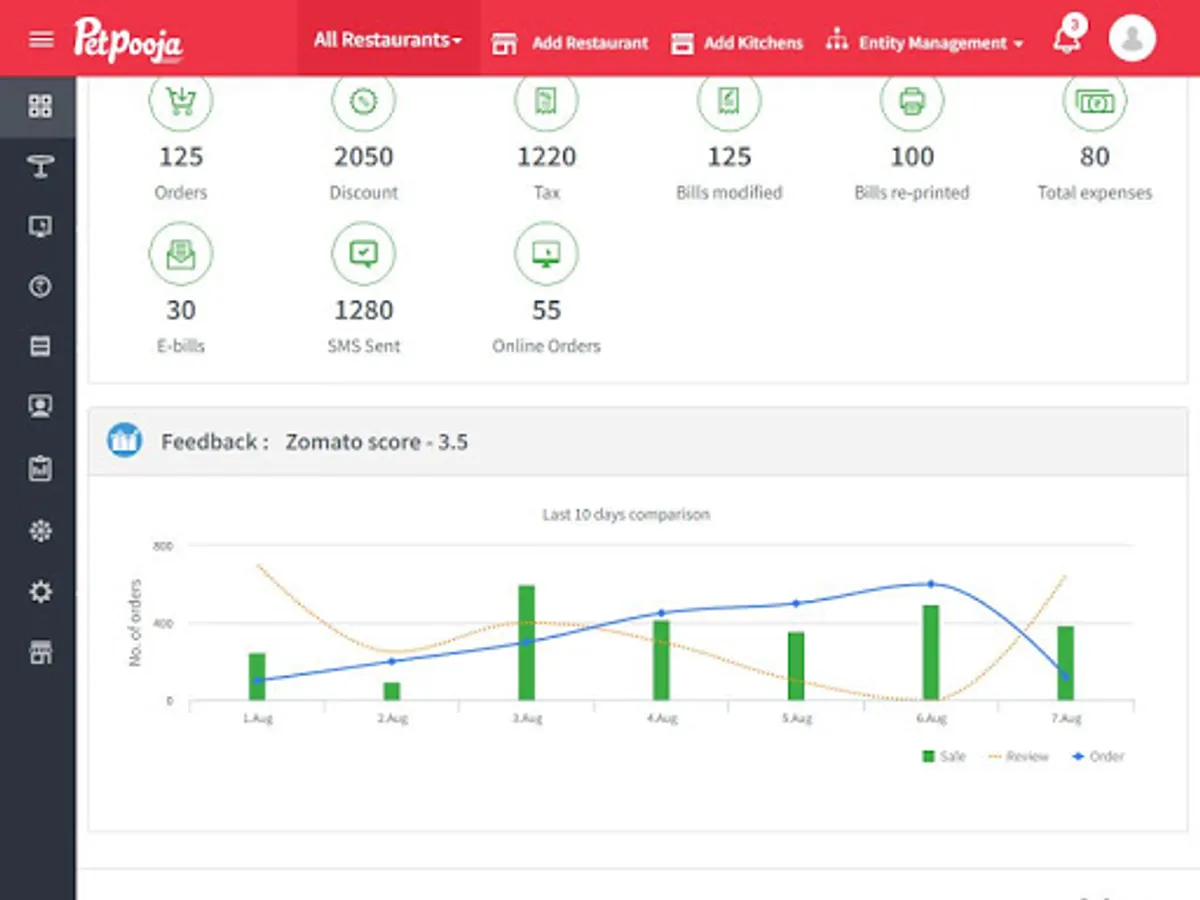
Task: Click the 6.Aug order data point
Action: (x=930, y=584)
